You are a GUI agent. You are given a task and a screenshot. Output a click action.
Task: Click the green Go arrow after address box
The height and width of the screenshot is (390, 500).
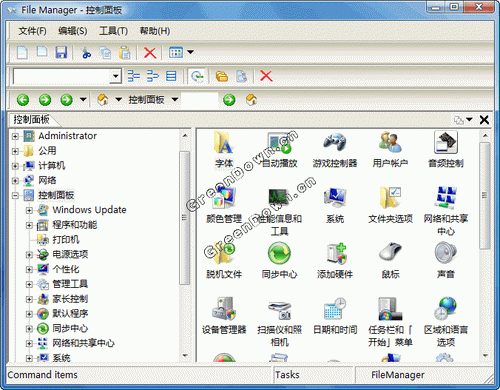click(229, 100)
